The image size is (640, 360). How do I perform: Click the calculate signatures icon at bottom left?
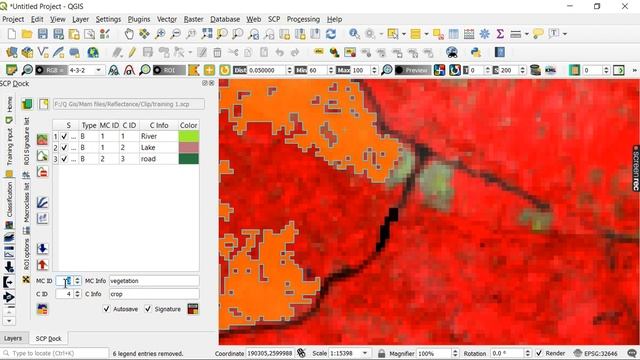pyautogui.click(x=42, y=309)
